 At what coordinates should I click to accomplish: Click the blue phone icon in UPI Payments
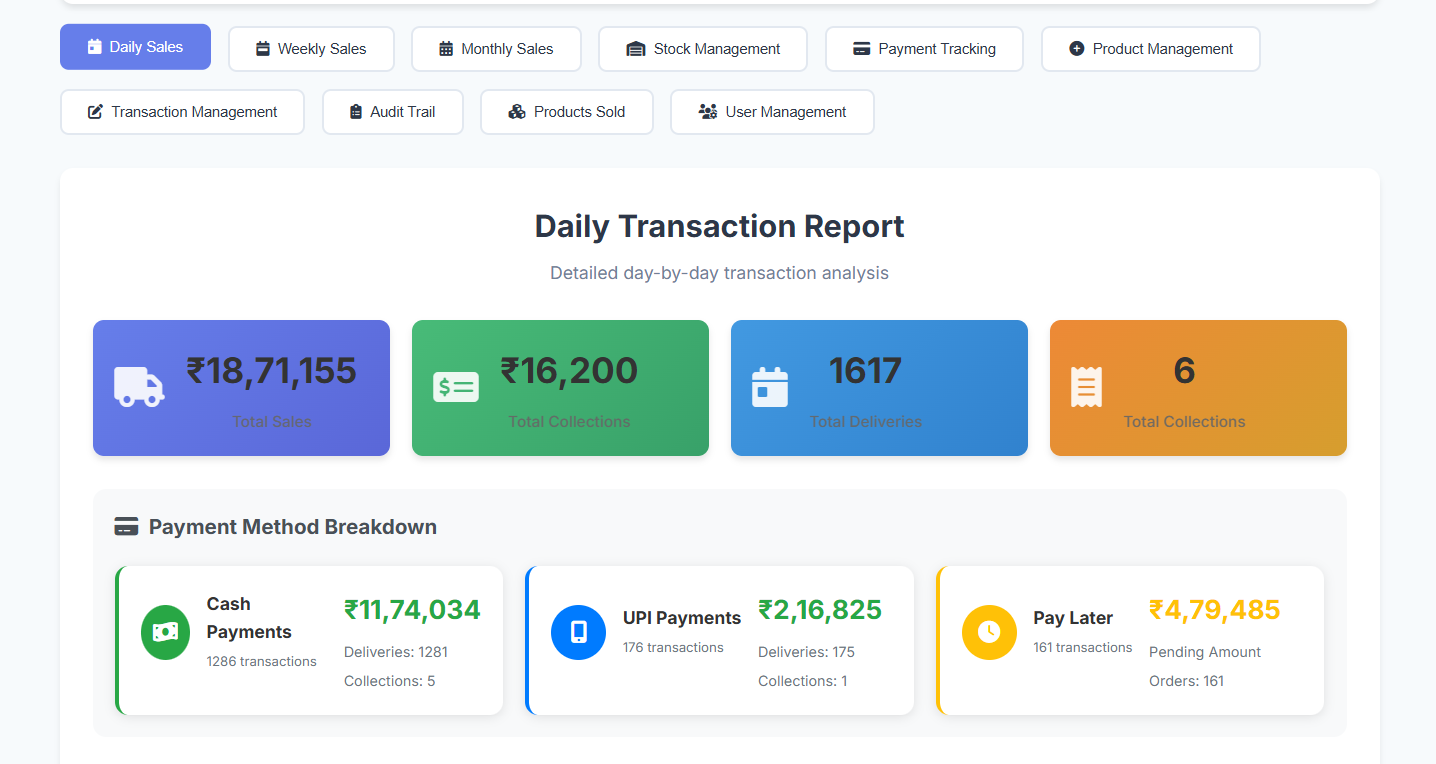pos(579,632)
